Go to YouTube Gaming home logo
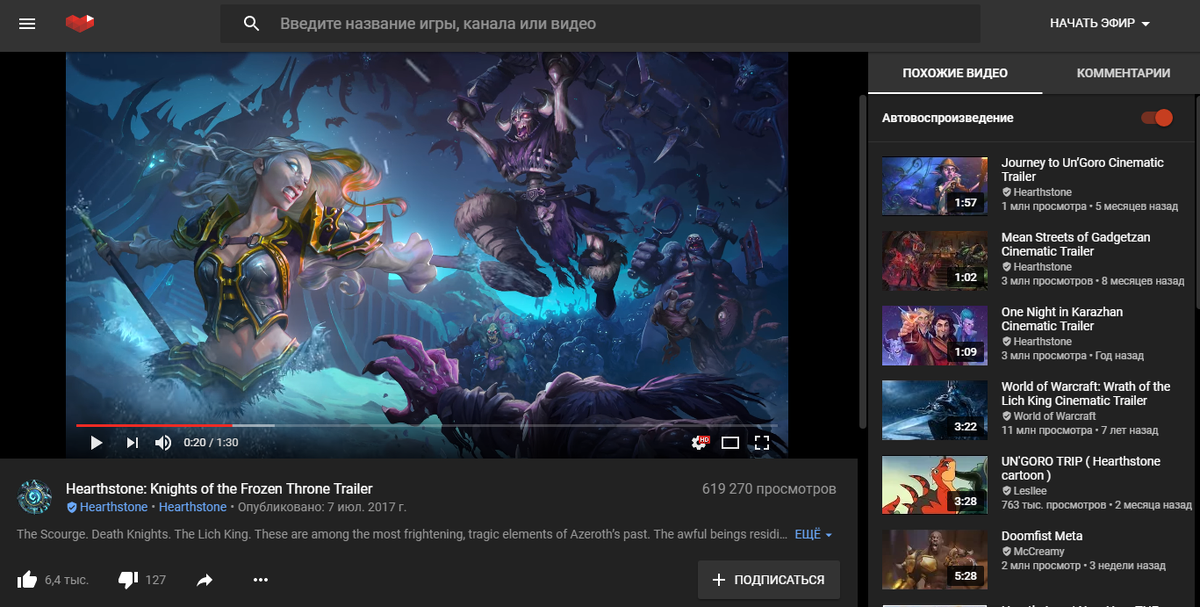 point(80,23)
